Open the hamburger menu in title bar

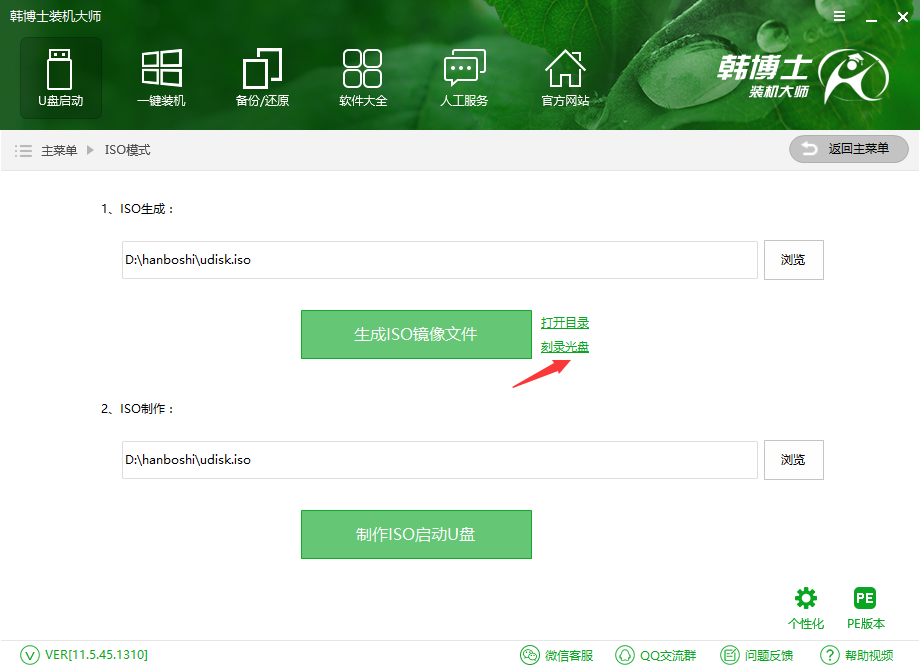838,16
